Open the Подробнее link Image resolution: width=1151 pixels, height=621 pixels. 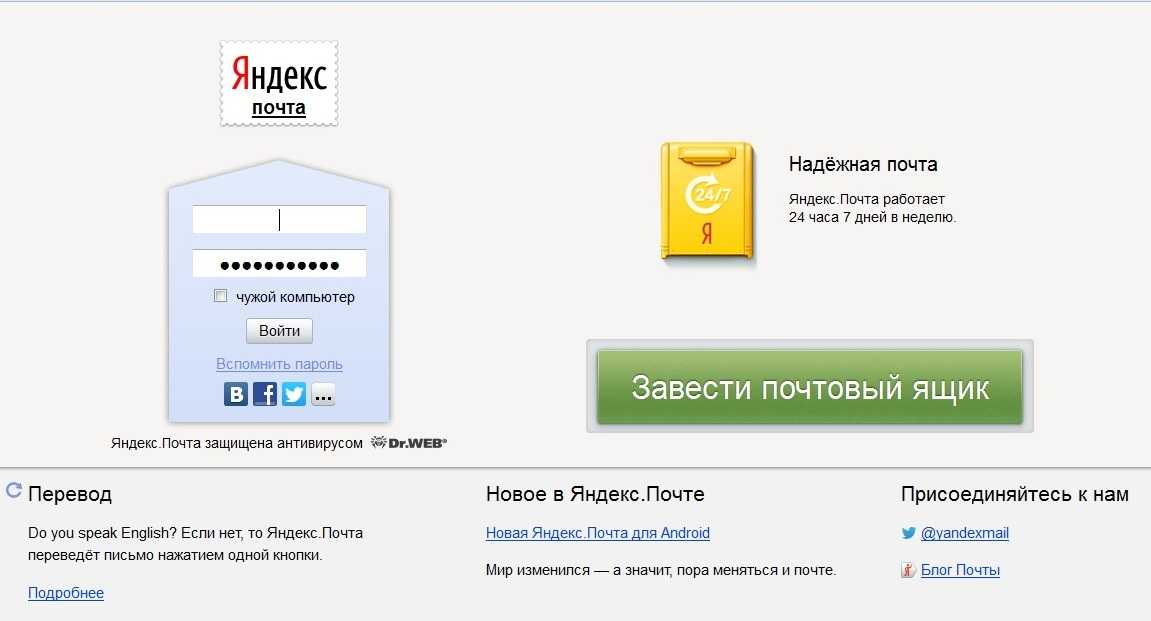[66, 593]
